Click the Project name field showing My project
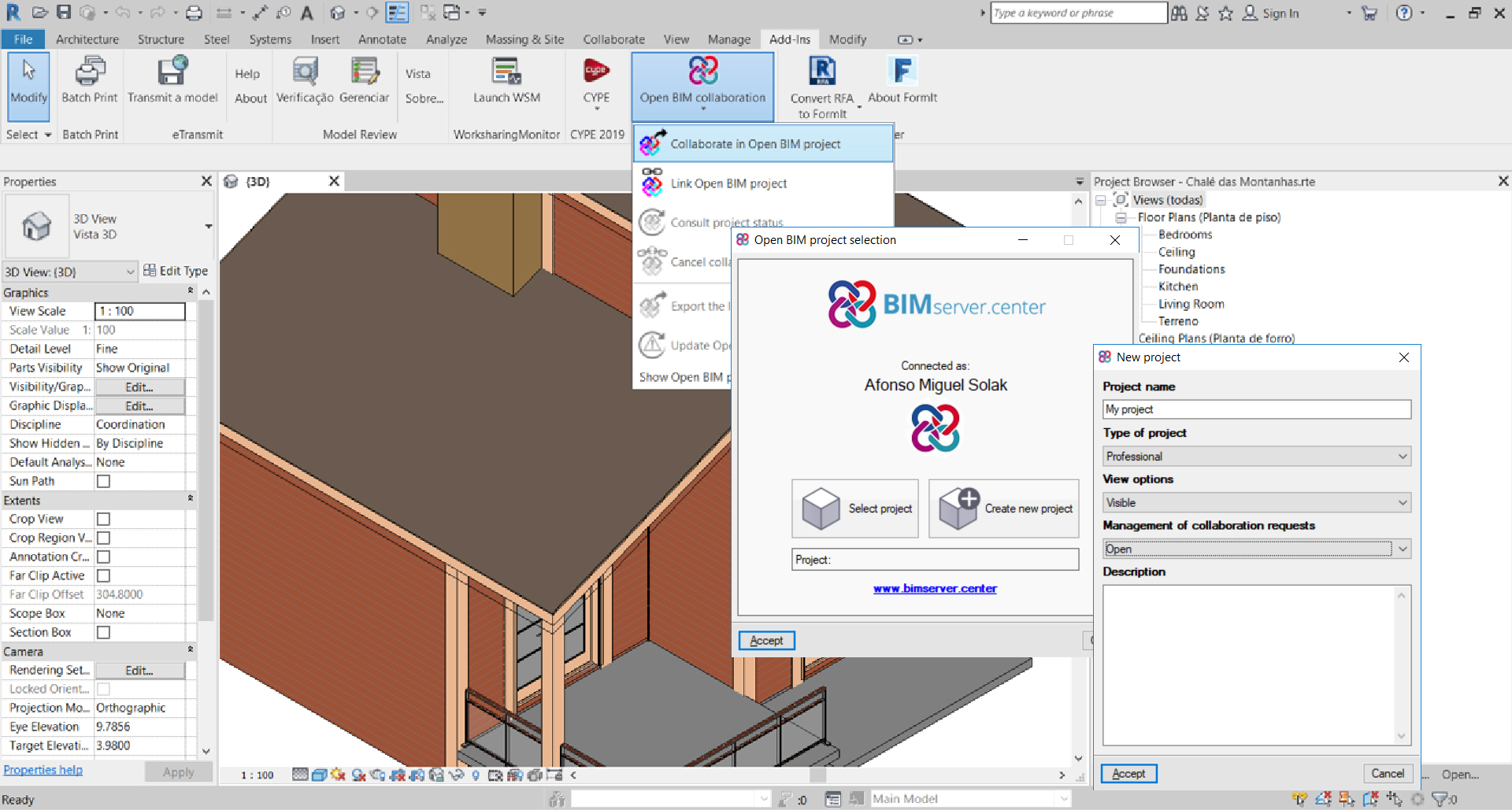Screen dimensions: 1512x810 tap(1255, 409)
